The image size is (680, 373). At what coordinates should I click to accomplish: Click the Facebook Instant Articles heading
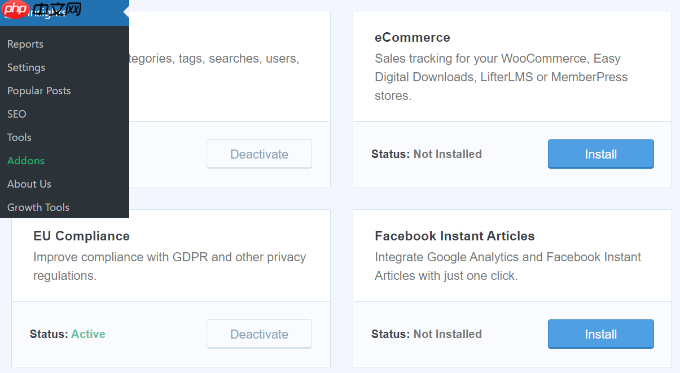(x=454, y=236)
